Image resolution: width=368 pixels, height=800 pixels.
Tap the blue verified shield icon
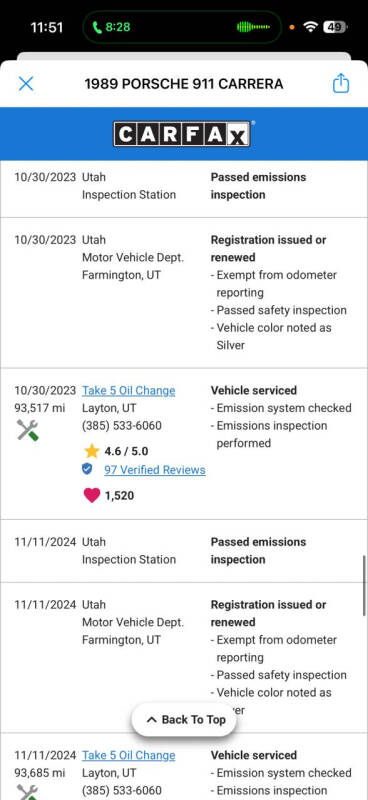pyautogui.click(x=87, y=469)
